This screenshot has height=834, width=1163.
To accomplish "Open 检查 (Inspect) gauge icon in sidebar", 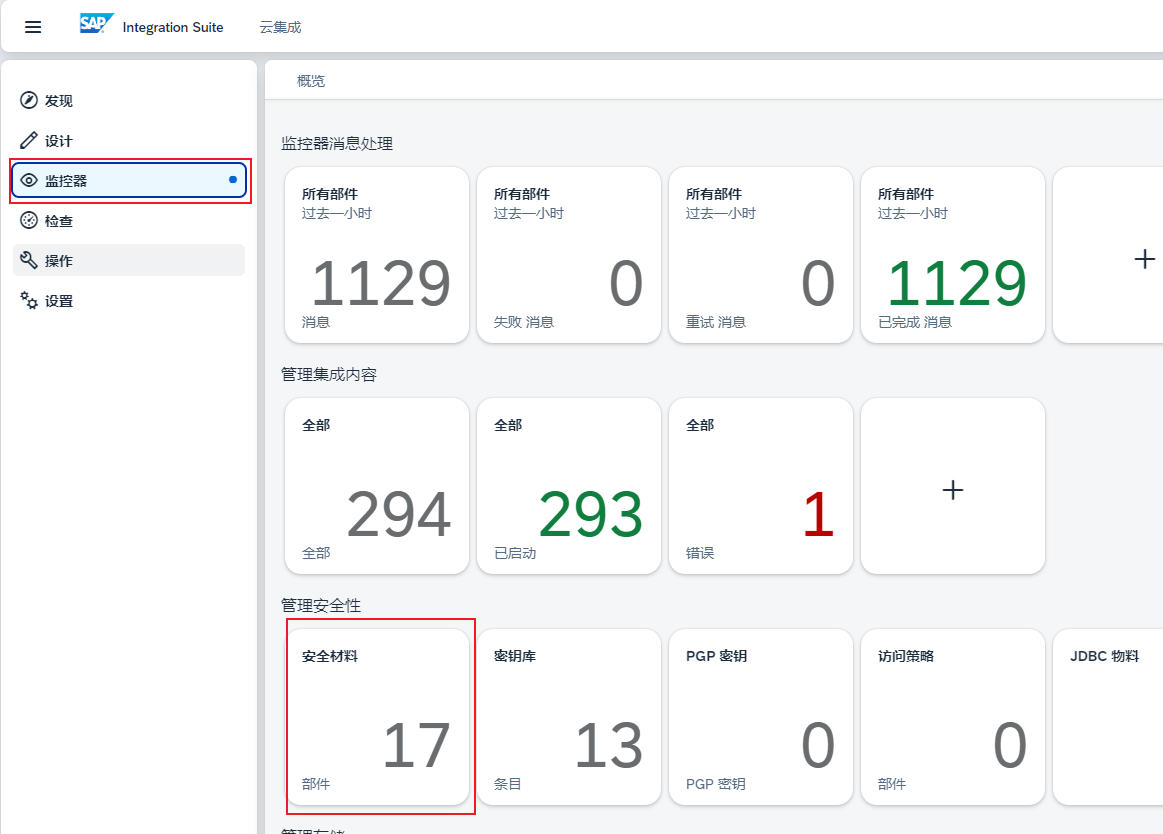I will 28,220.
